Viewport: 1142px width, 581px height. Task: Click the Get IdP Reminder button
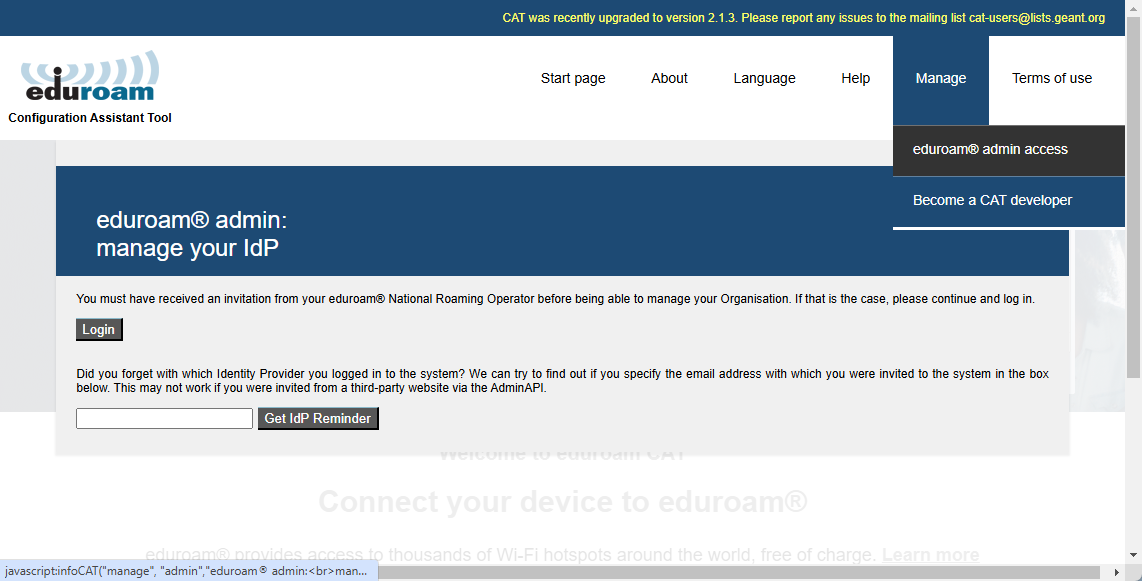point(318,419)
